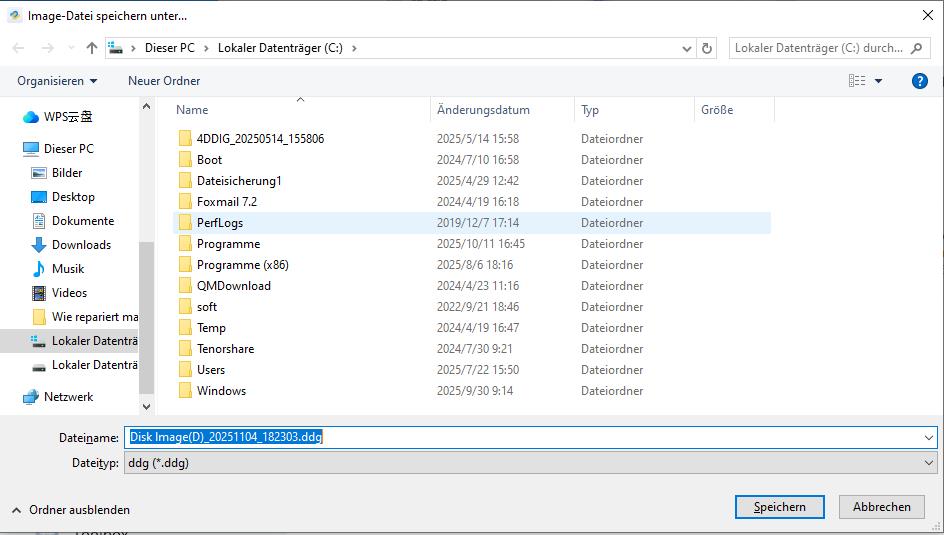The image size is (944, 535).
Task: Open the Organisieren menu
Action: [57, 81]
